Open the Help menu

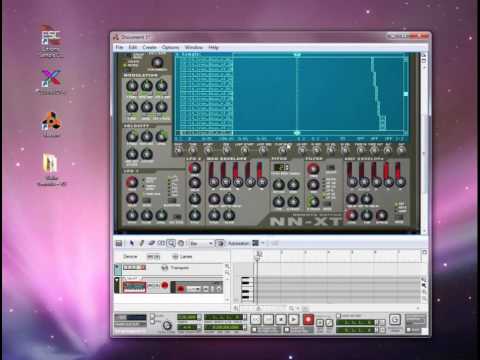[x=213, y=47]
